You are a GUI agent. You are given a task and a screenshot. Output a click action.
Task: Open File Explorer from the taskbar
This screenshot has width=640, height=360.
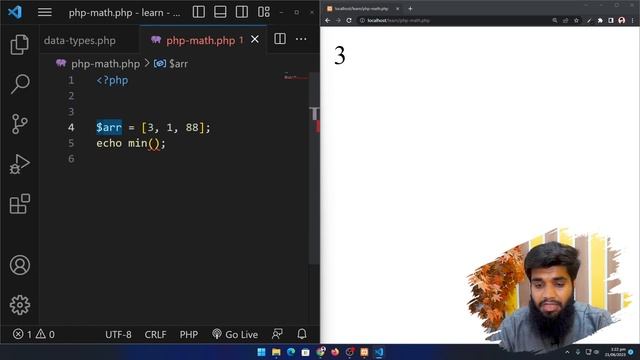[276, 352]
